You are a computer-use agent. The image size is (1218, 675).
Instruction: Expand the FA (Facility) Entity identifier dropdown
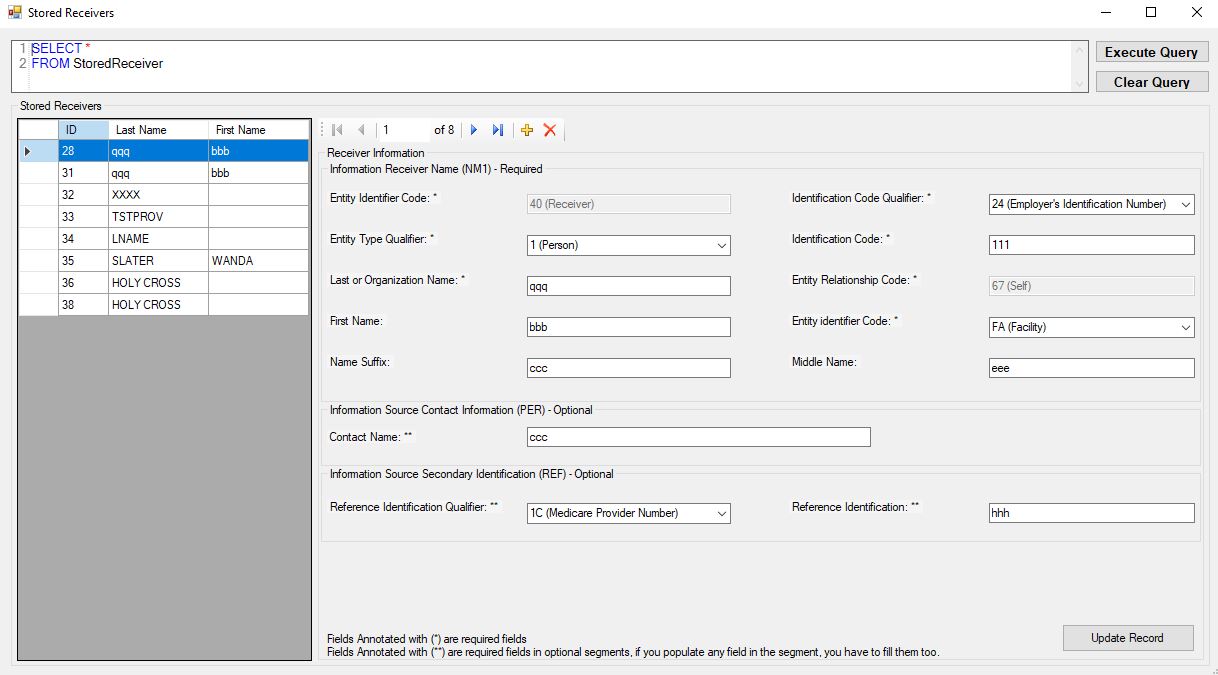[1186, 327]
